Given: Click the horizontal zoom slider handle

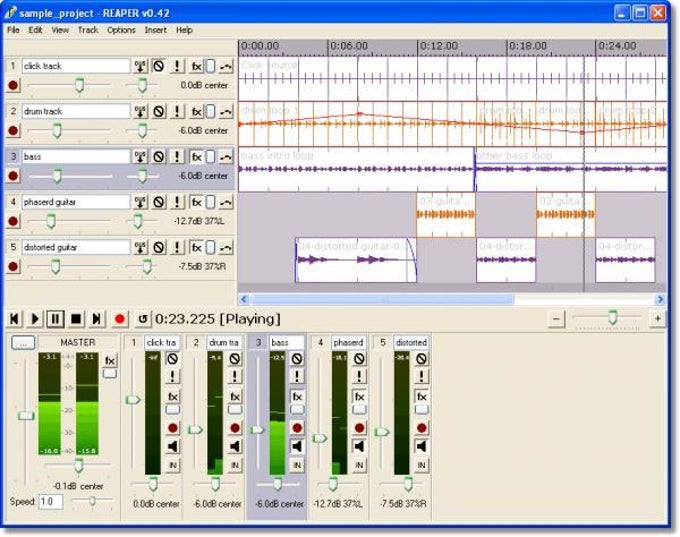Looking at the screenshot, I should 612,317.
